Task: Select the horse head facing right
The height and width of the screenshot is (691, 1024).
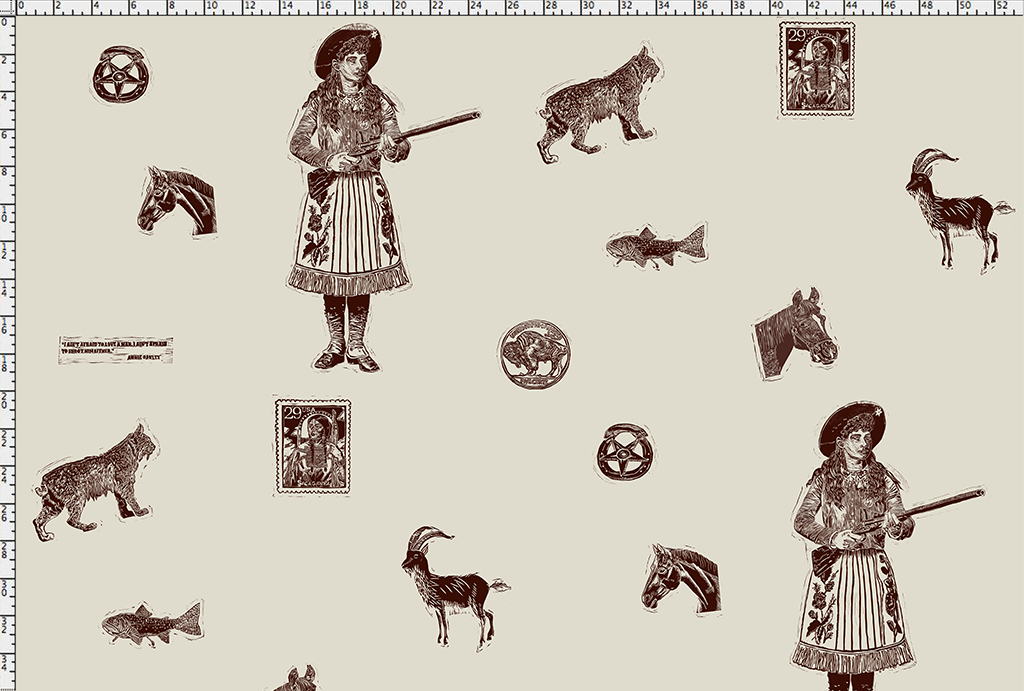Action: point(794,334)
